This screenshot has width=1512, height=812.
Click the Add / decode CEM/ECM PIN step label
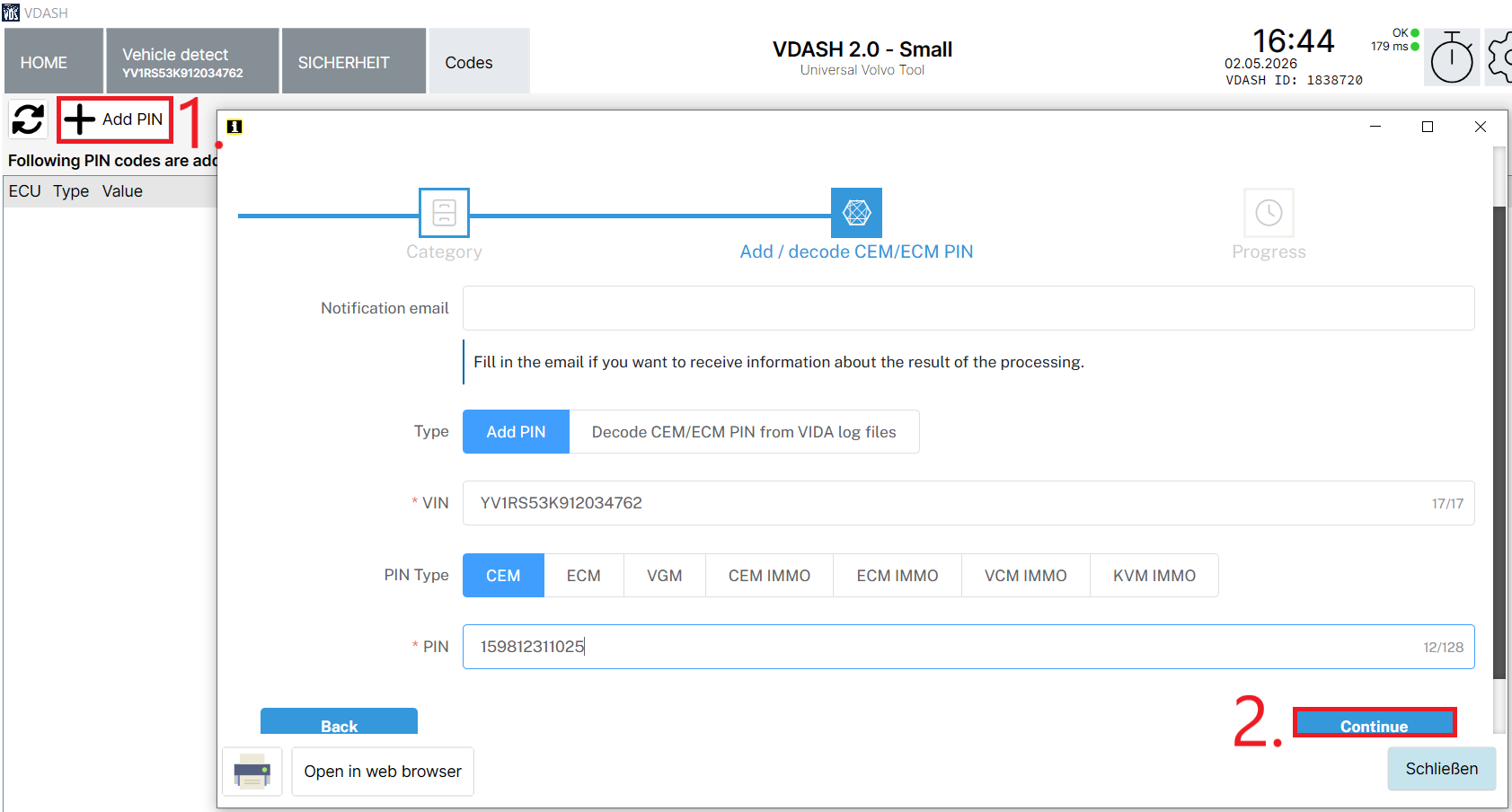tap(856, 252)
